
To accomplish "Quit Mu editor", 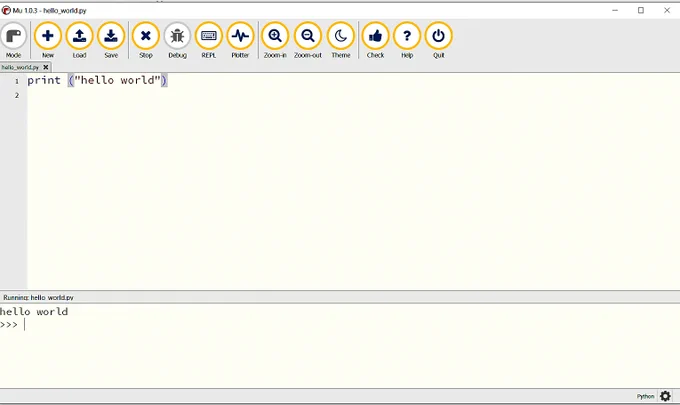I will (x=438, y=40).
